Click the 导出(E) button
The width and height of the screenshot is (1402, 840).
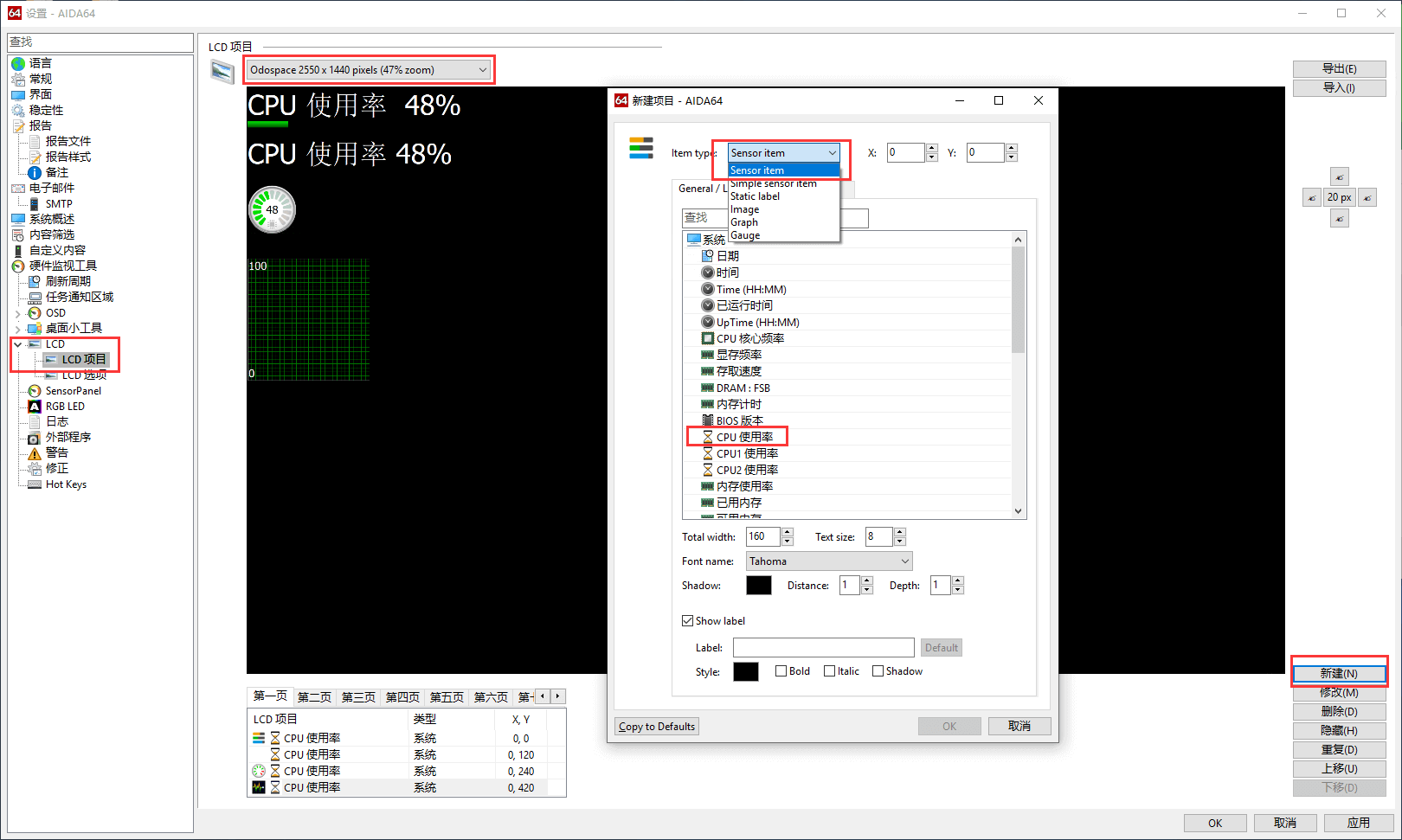pyautogui.click(x=1340, y=69)
